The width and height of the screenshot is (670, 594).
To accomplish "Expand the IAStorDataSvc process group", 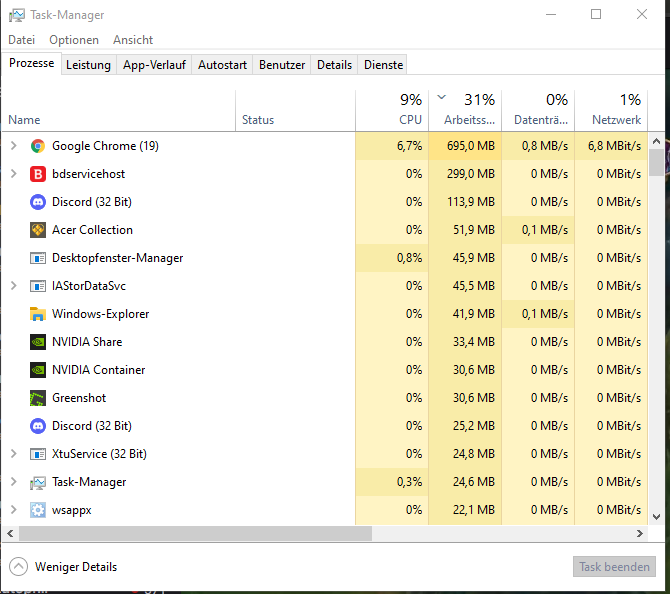I will 14,286.
